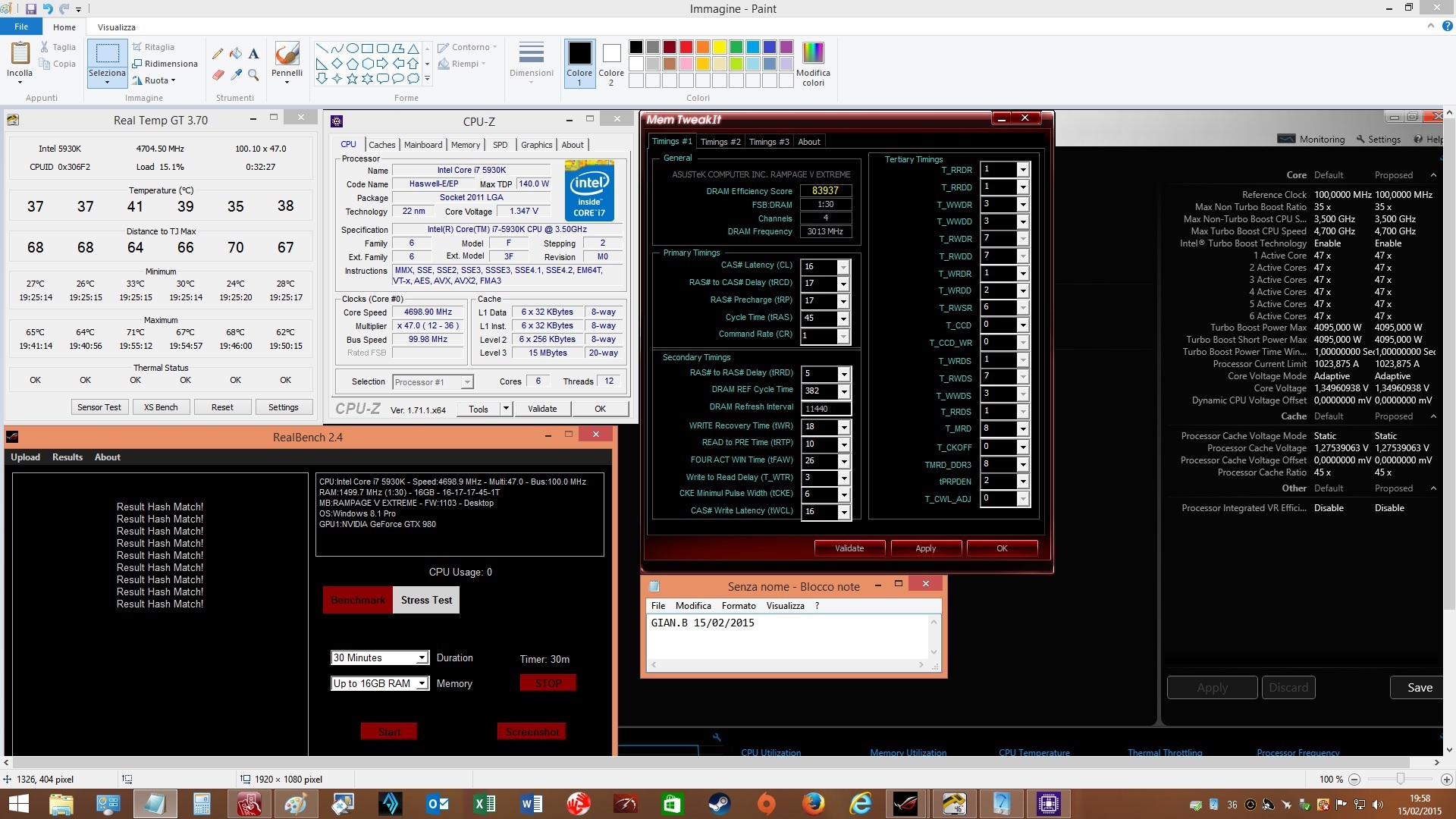Open Dimensioni line thickness menu
The height and width of the screenshot is (819, 1456).
(x=531, y=62)
